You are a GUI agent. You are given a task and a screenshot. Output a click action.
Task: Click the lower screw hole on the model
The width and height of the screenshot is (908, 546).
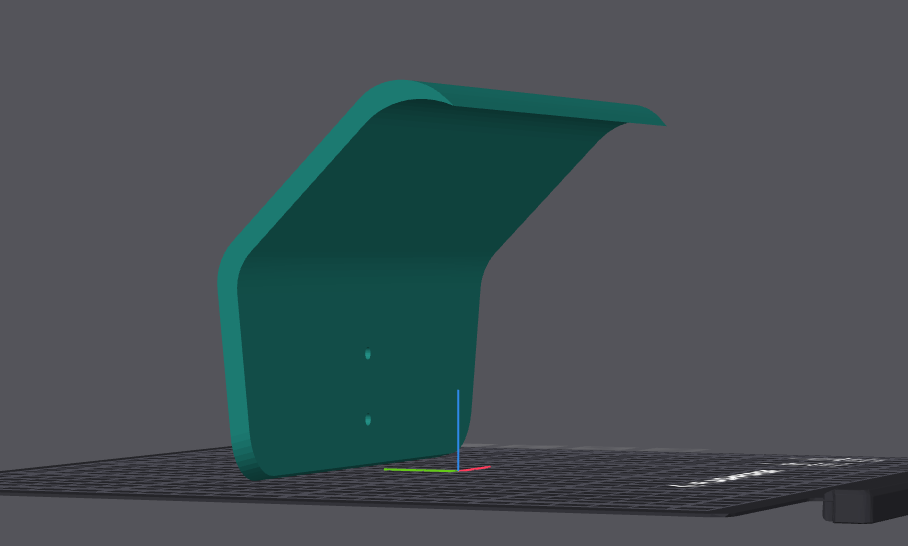tap(368, 420)
